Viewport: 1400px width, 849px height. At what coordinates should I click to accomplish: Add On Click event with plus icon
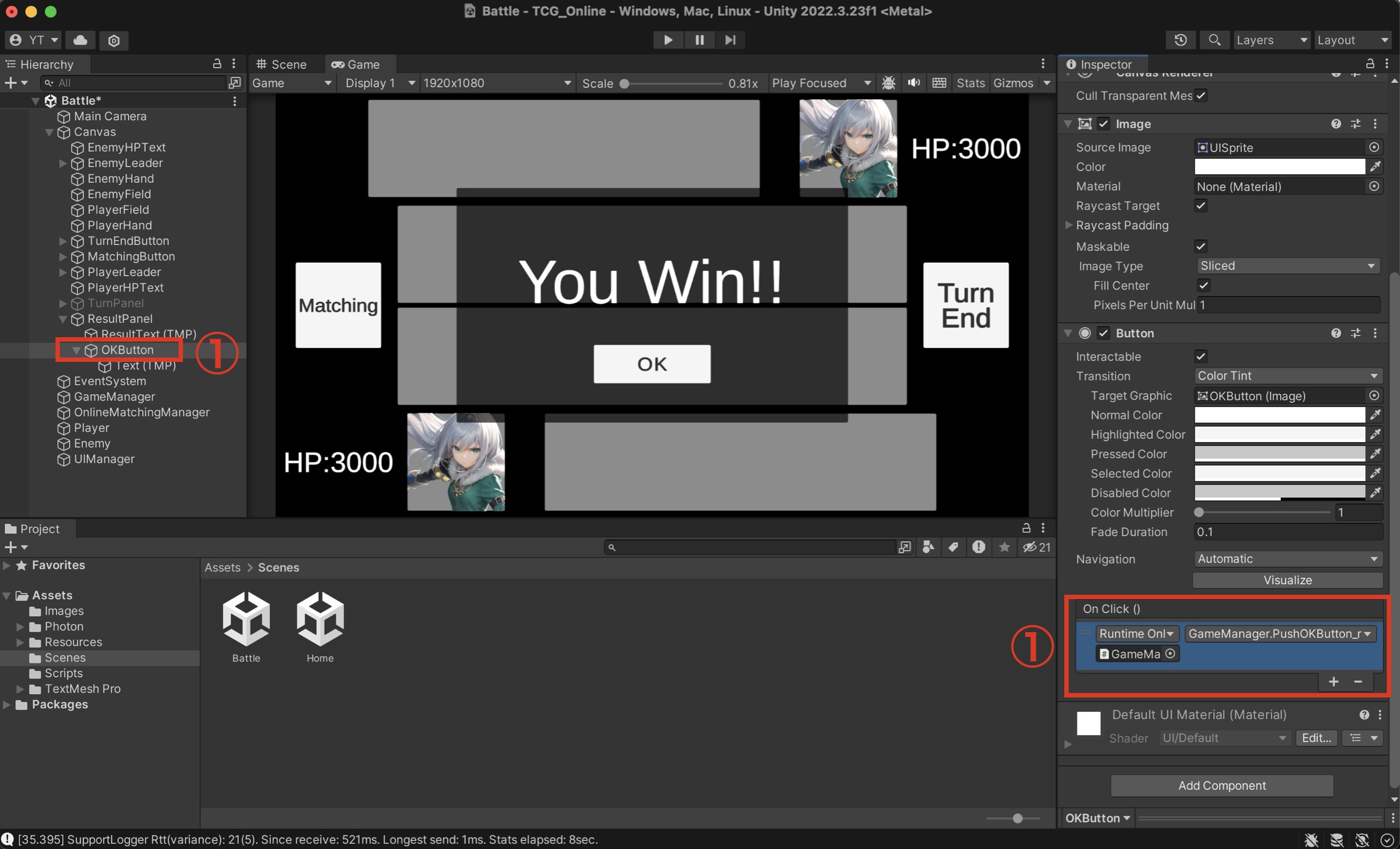[x=1333, y=682]
